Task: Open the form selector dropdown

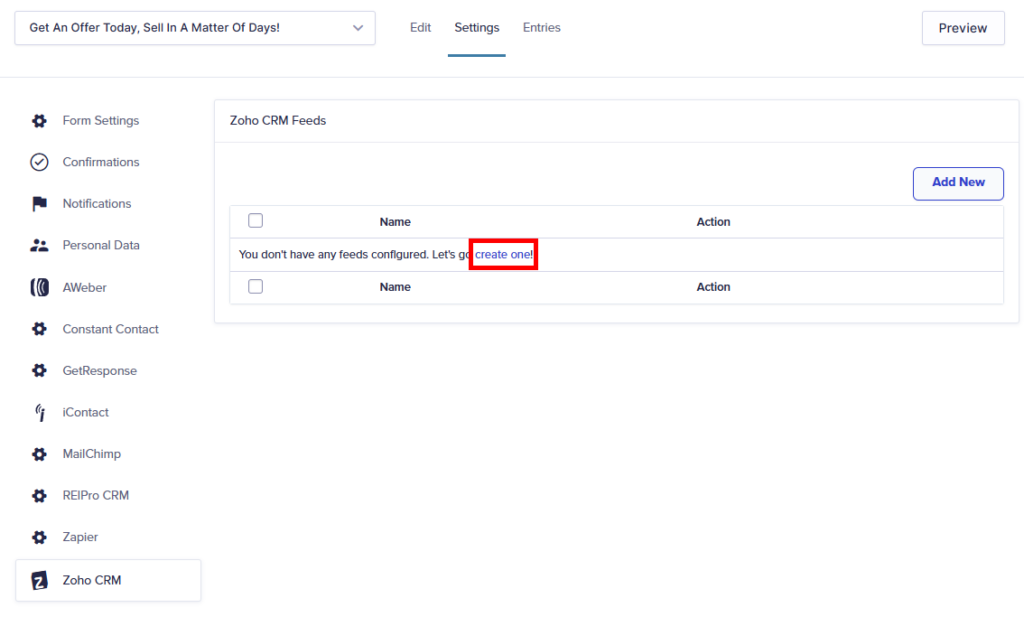Action: (x=195, y=28)
